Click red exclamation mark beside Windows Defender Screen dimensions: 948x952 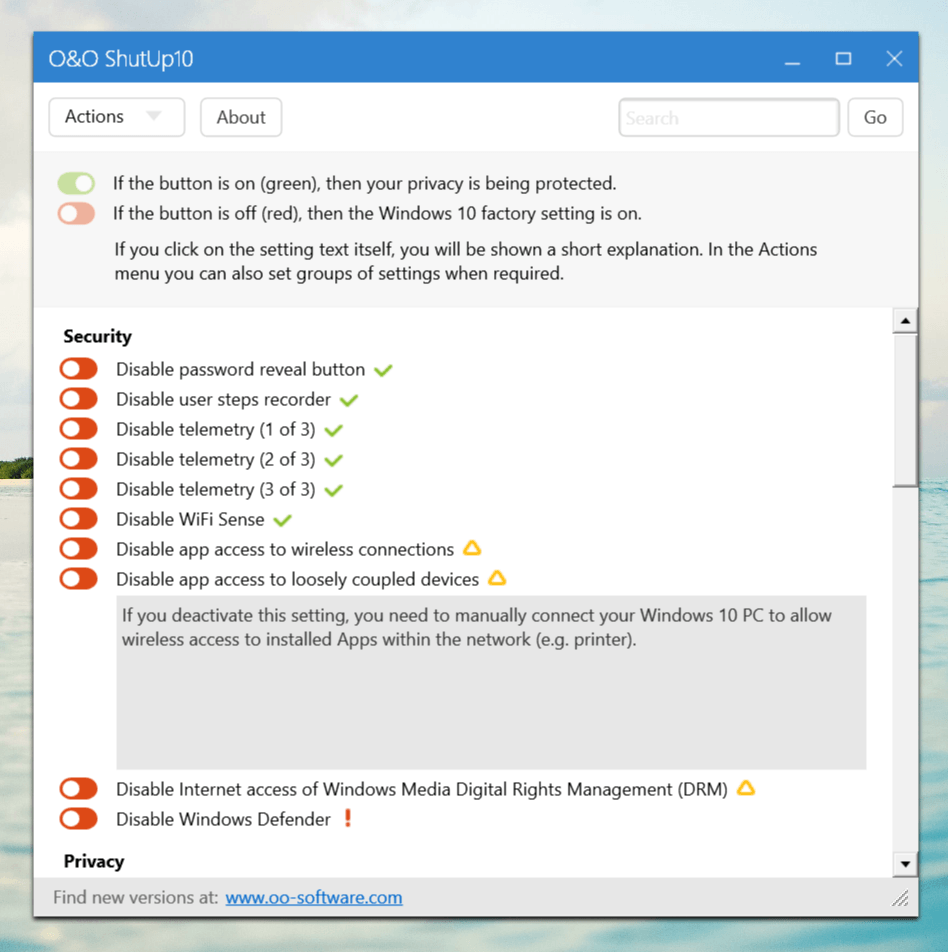[x=348, y=818]
